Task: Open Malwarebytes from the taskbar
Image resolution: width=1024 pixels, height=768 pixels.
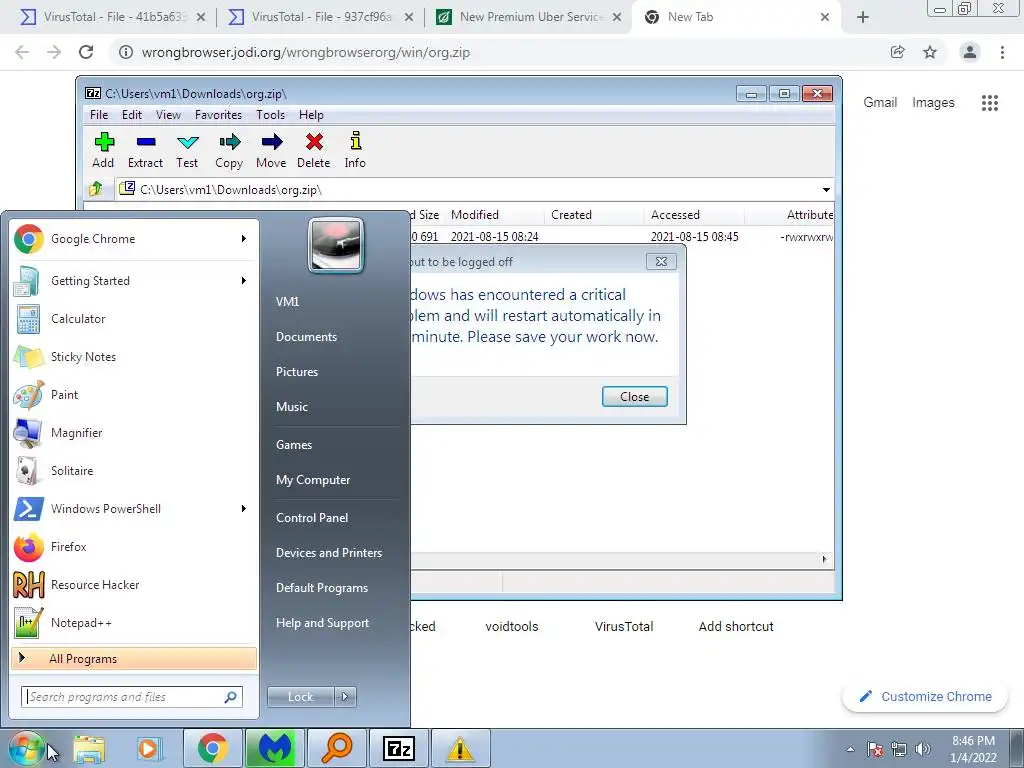Action: pyautogui.click(x=275, y=748)
